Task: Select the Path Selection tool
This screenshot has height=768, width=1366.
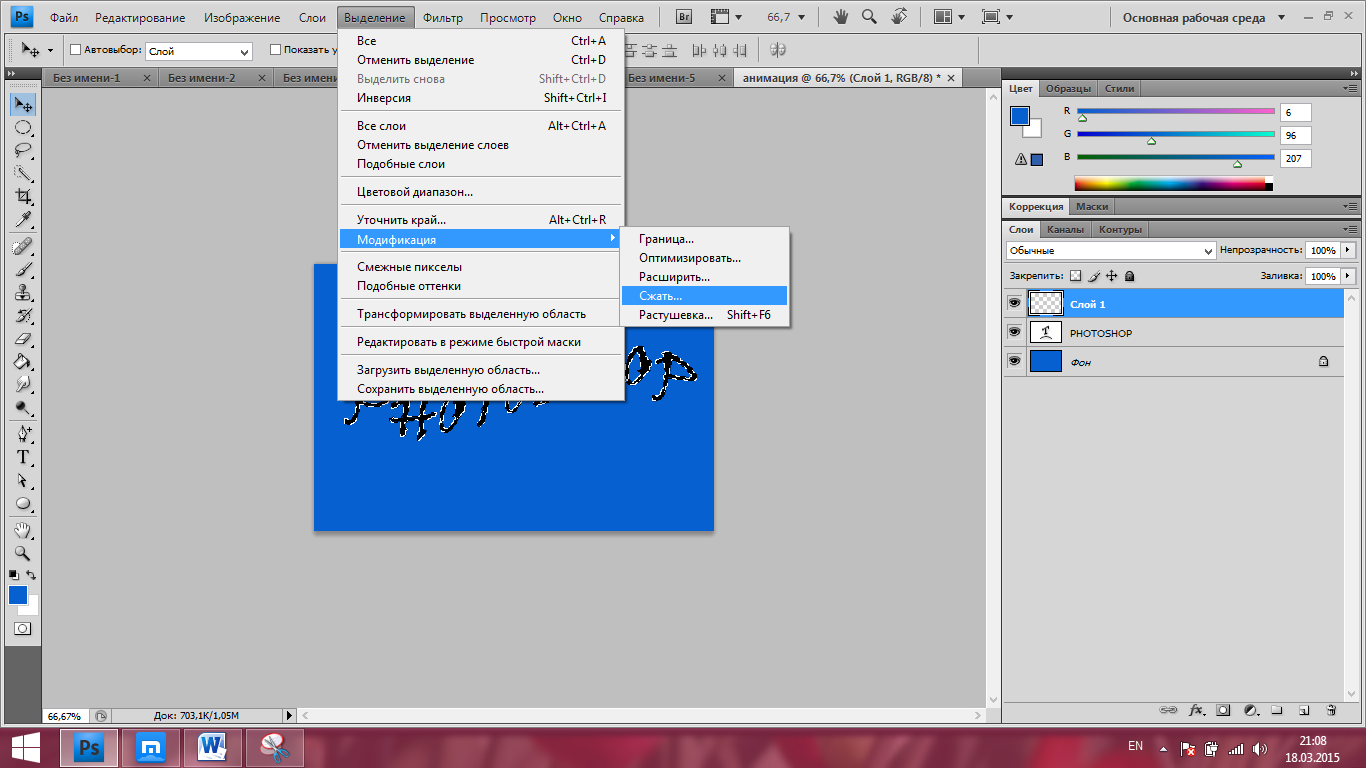Action: pos(23,480)
